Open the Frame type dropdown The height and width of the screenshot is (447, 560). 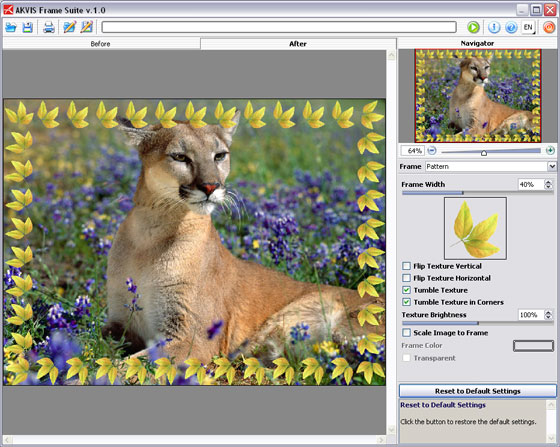[552, 166]
